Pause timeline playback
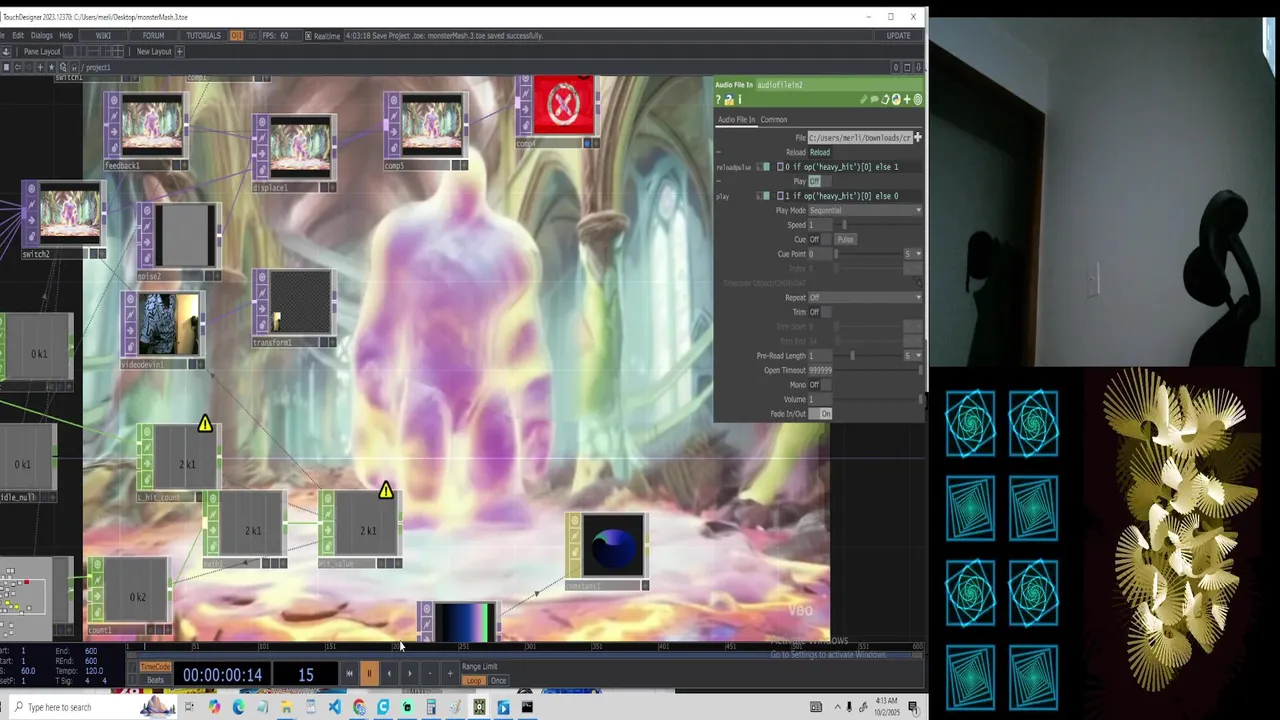 point(369,673)
